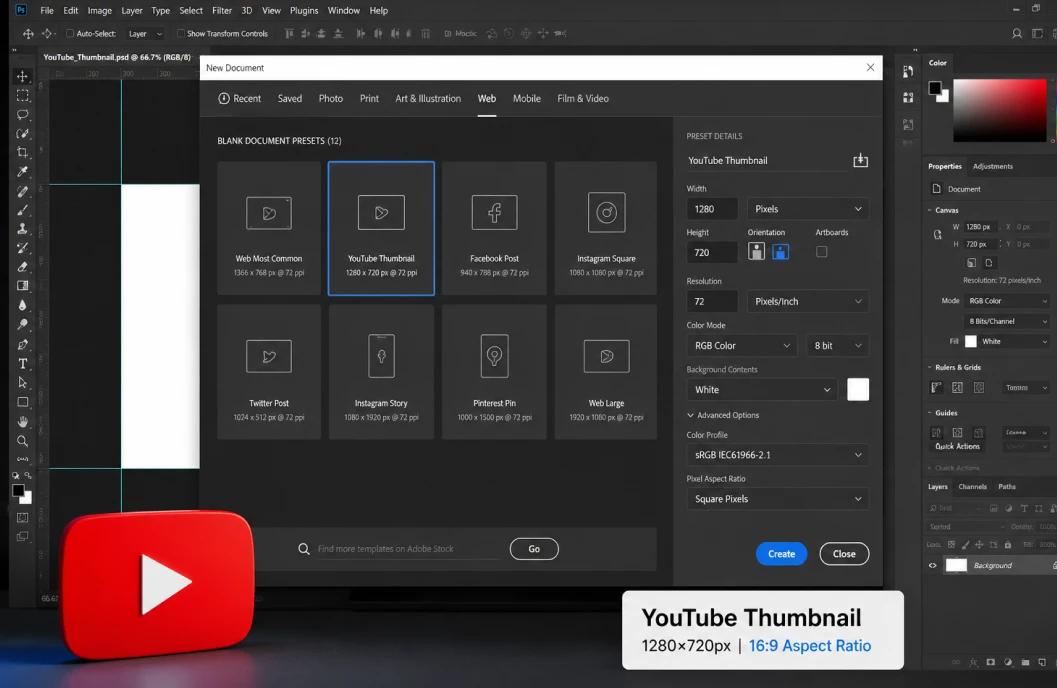The image size is (1057, 688).
Task: Open the RGB Color mode dropdown
Action: click(742, 346)
